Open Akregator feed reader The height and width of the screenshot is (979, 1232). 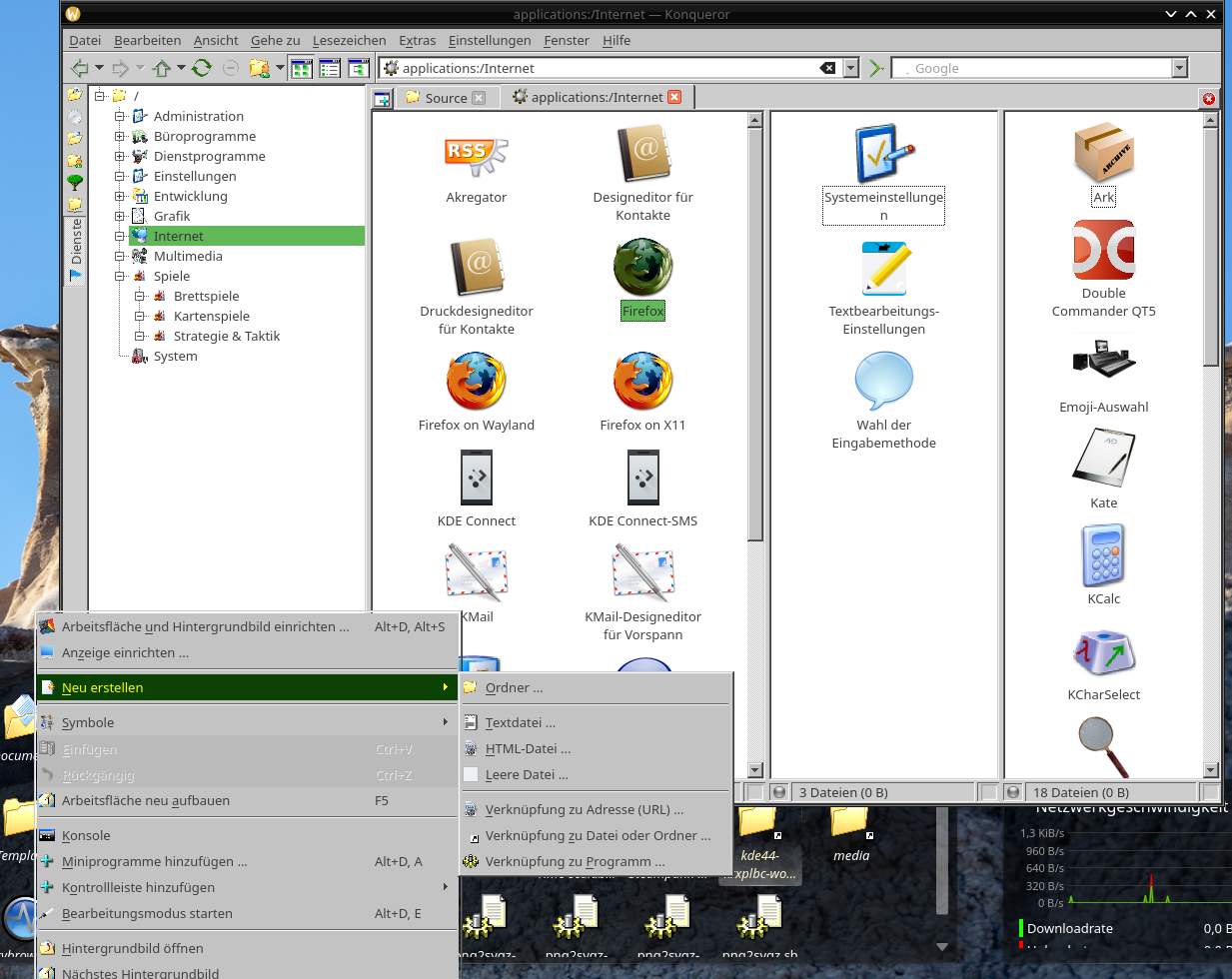(x=476, y=165)
